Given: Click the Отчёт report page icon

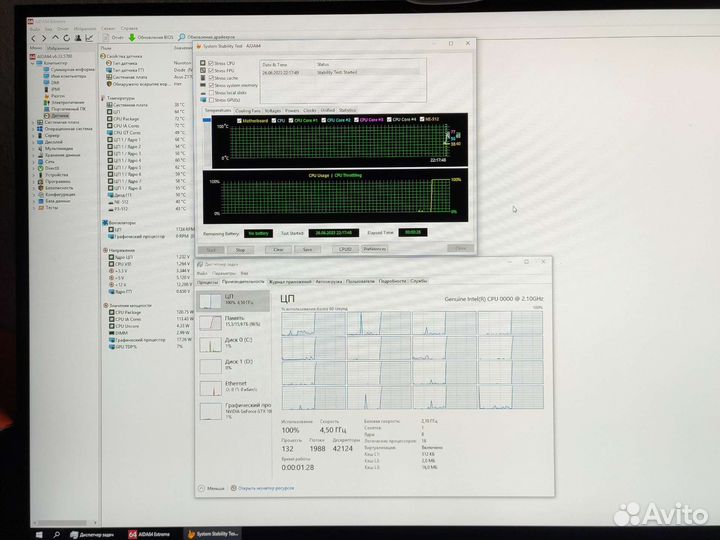Looking at the screenshot, I should 106,37.
